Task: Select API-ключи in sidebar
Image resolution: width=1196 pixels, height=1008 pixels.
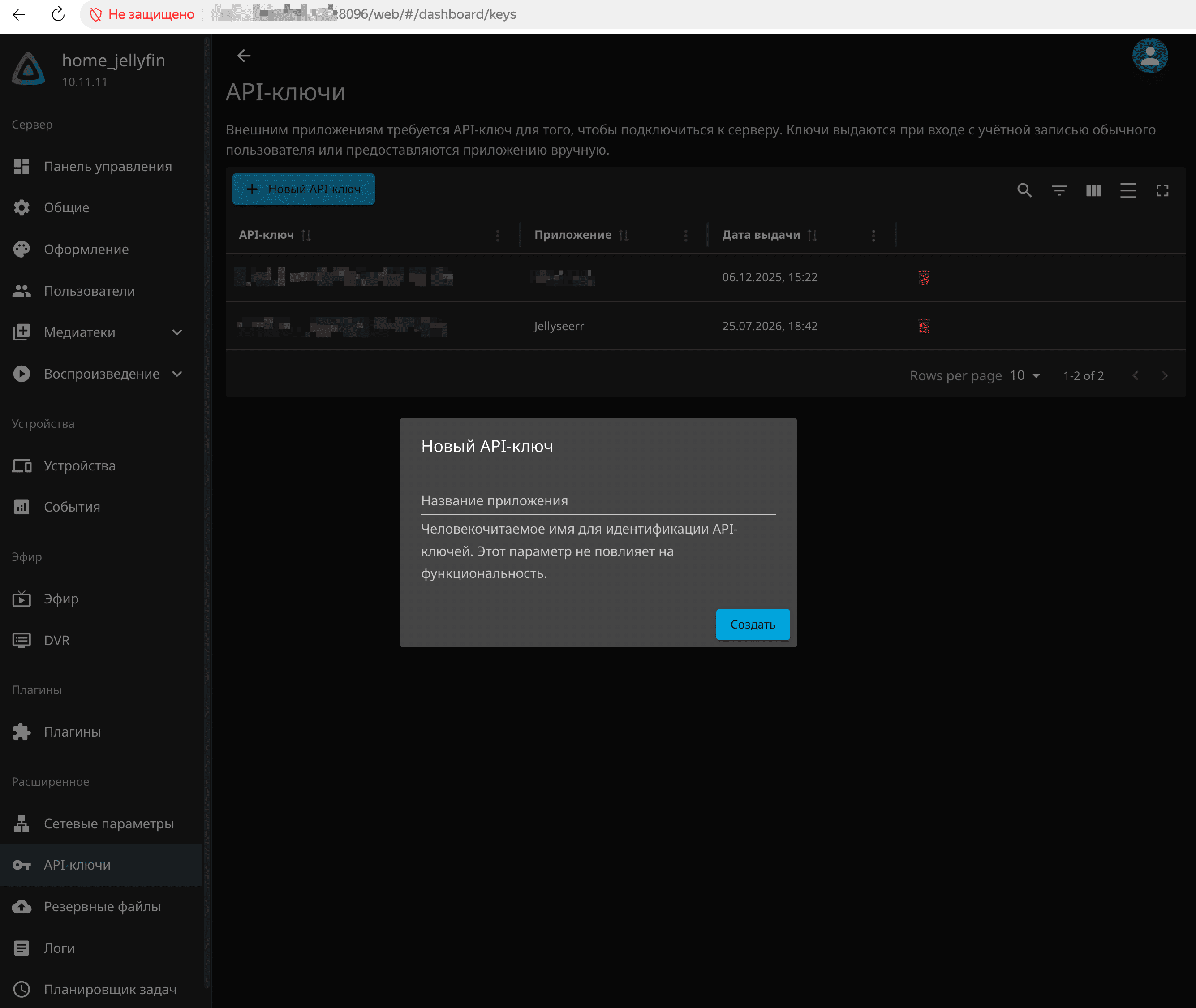Action: point(101,865)
